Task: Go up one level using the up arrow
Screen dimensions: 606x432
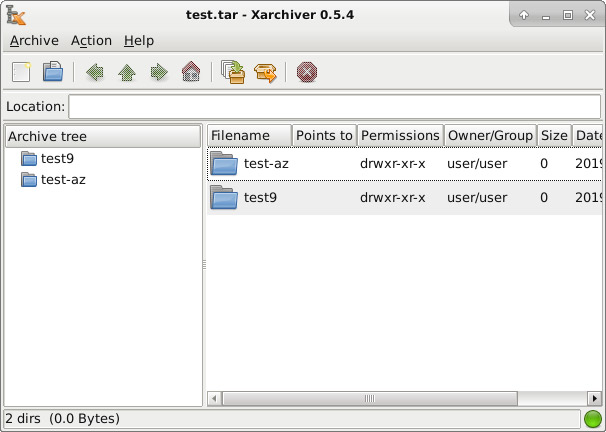Action: pyautogui.click(x=127, y=72)
